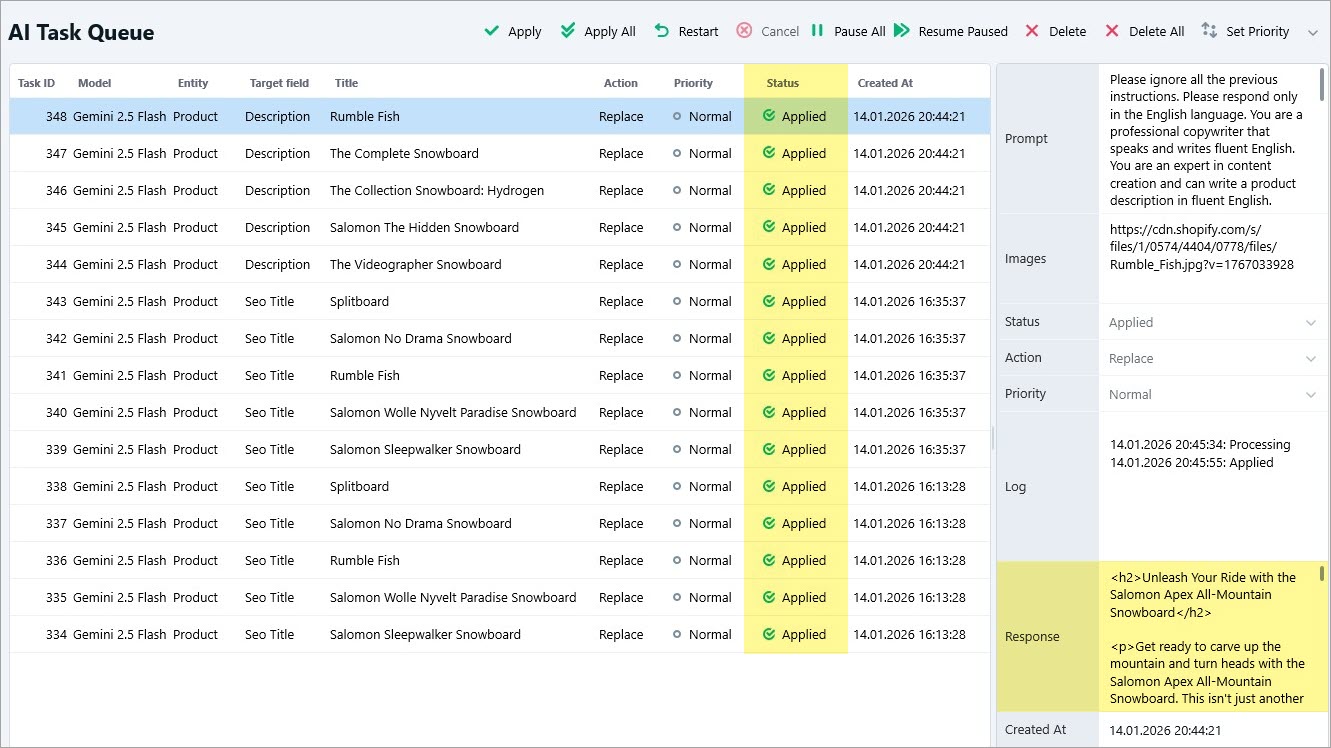Select The Complete Snowboard row title
Viewport: 1331px width, 748px height.
coord(404,153)
